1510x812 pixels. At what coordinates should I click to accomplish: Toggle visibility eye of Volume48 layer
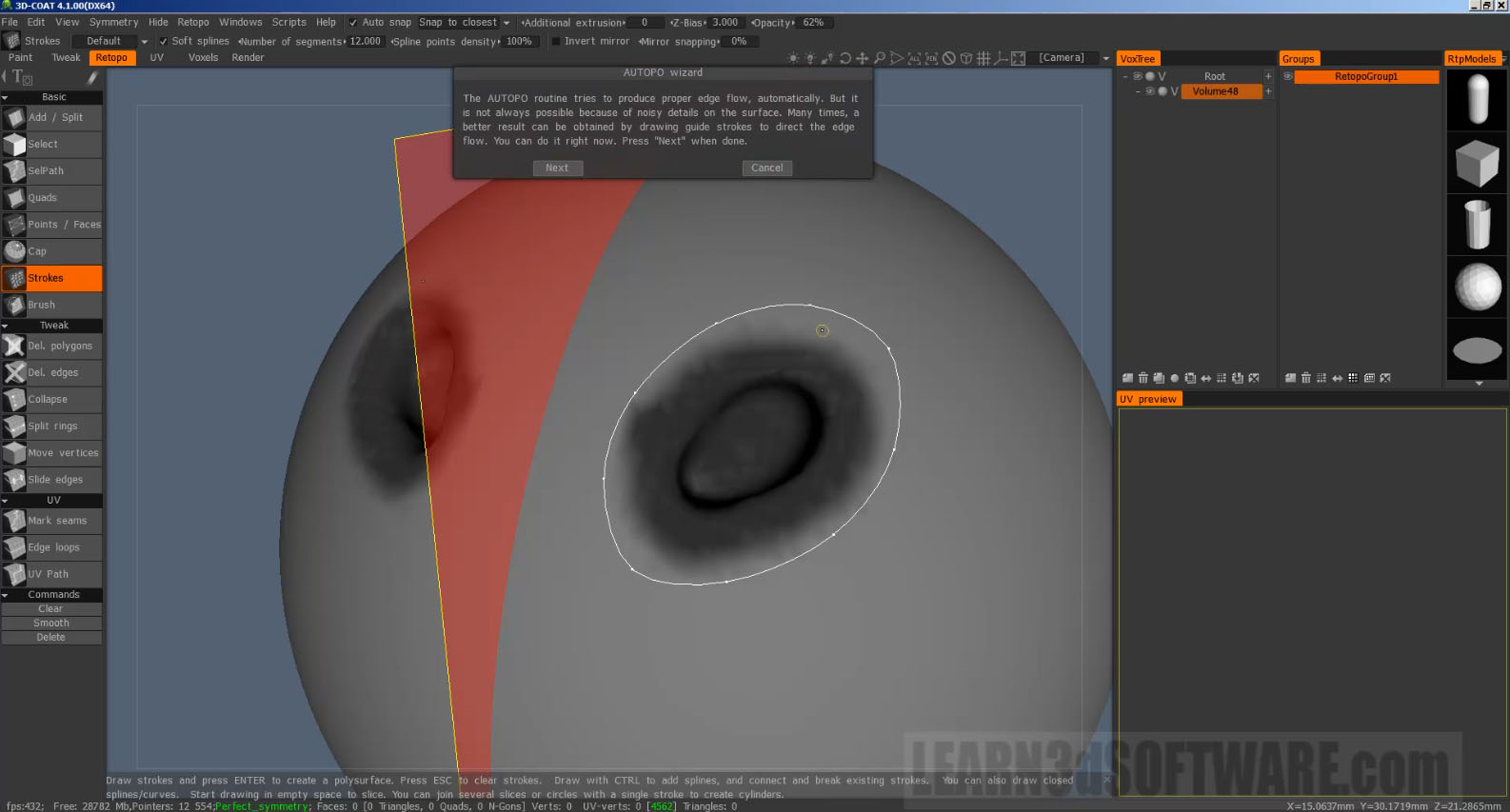1149,91
